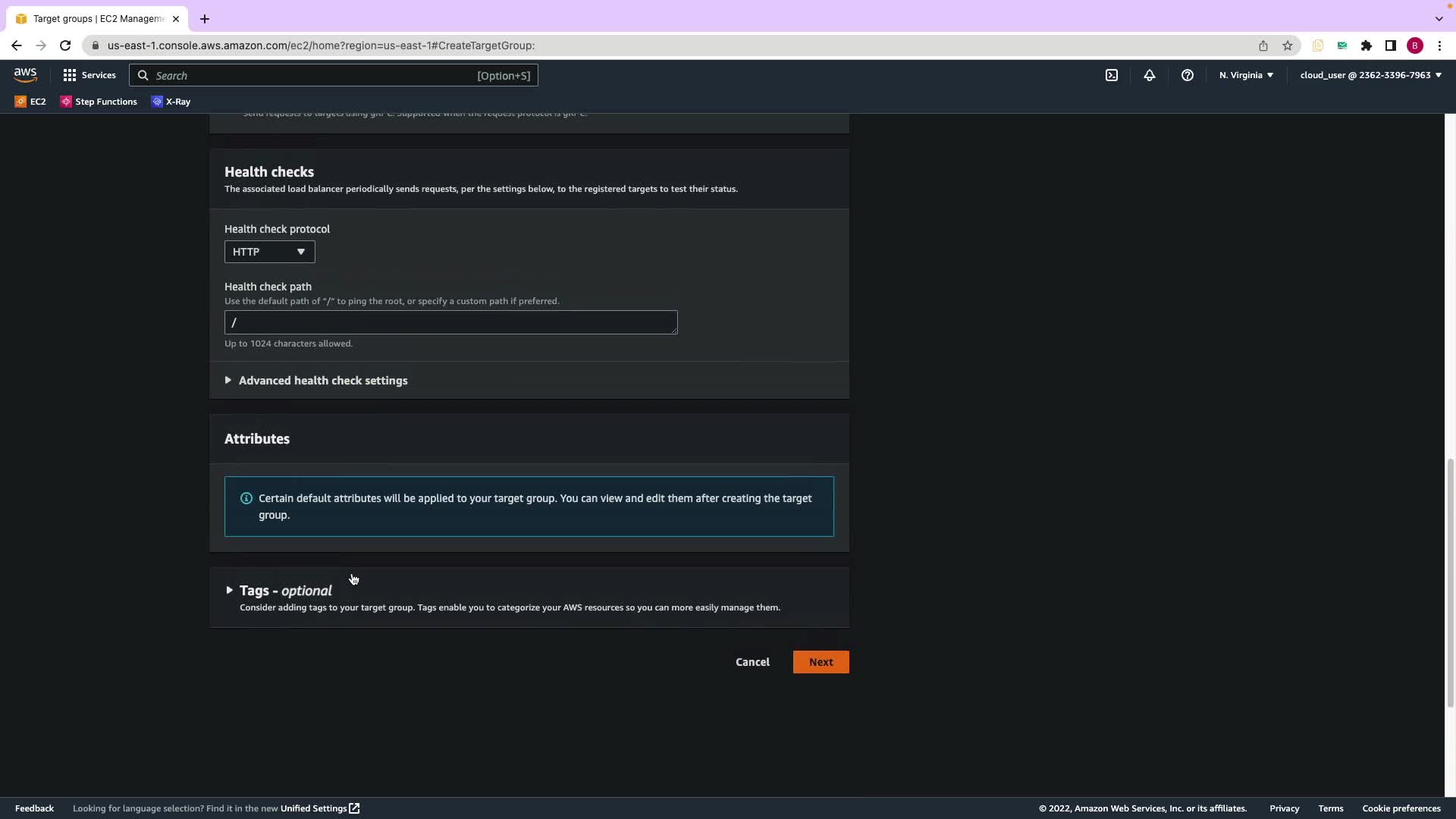This screenshot has width=1456, height=819.
Task: Open the cloud_user account menu
Action: 1370,75
